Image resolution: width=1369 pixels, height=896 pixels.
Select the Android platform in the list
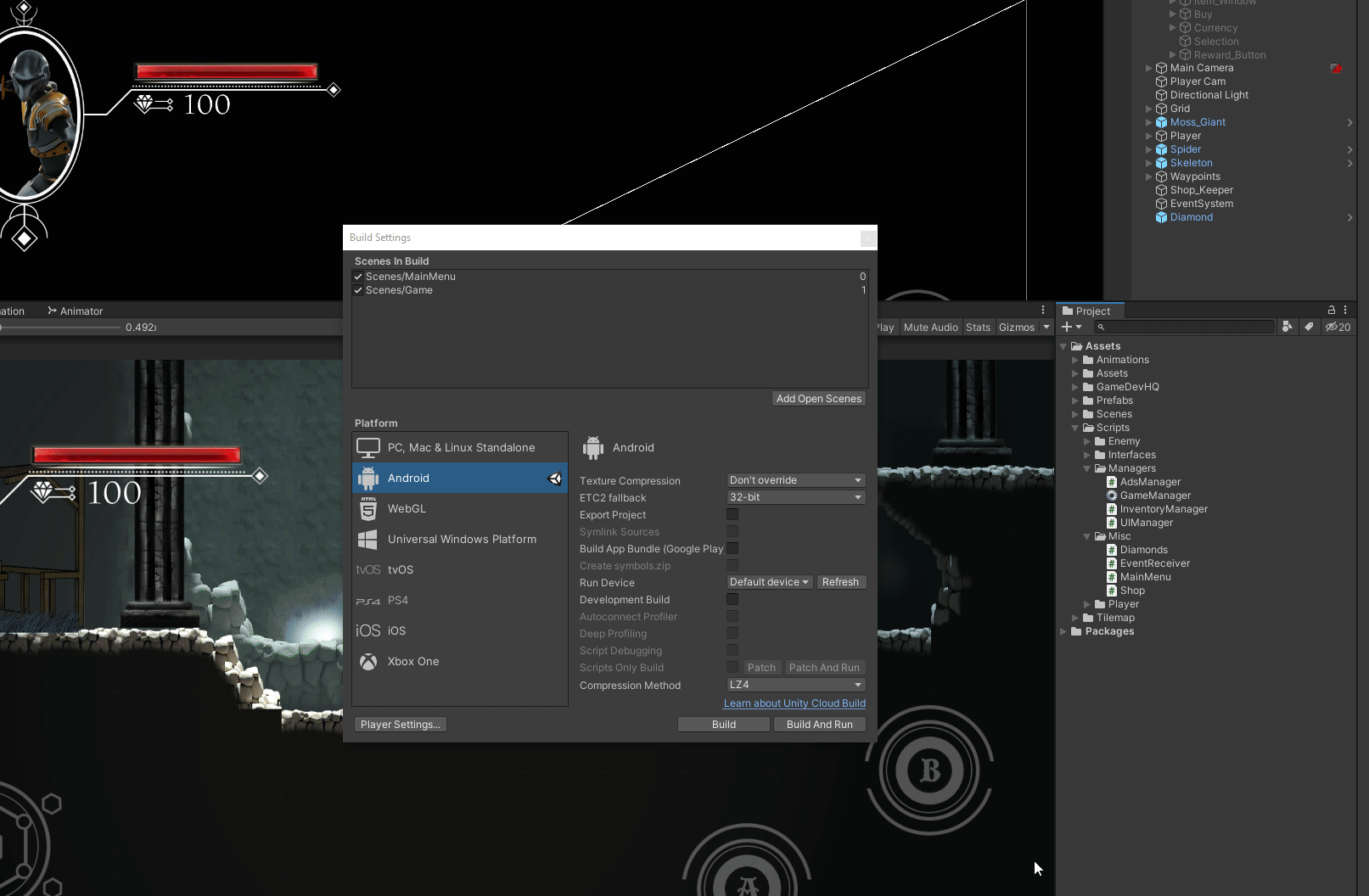click(460, 478)
